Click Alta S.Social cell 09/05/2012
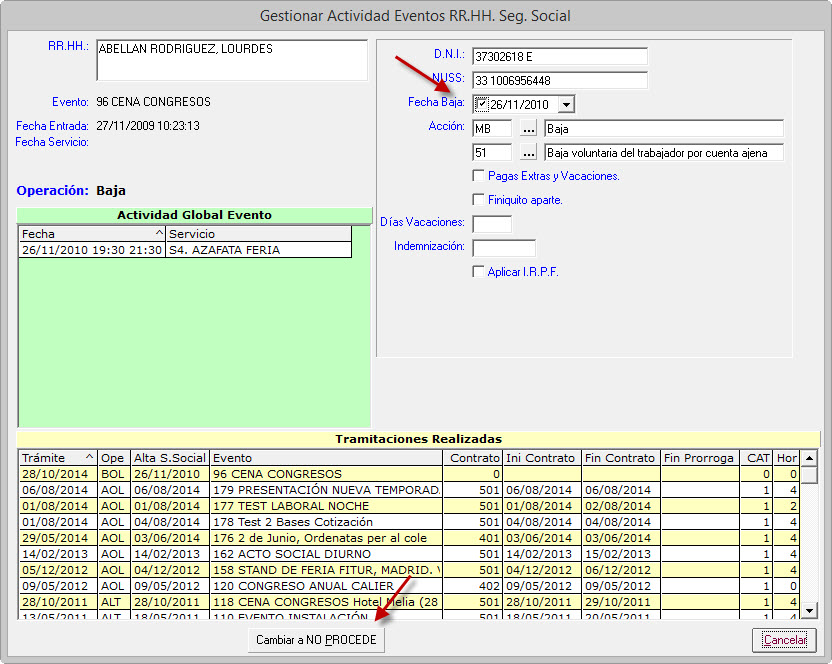Image resolution: width=832 pixels, height=664 pixels. [169, 586]
